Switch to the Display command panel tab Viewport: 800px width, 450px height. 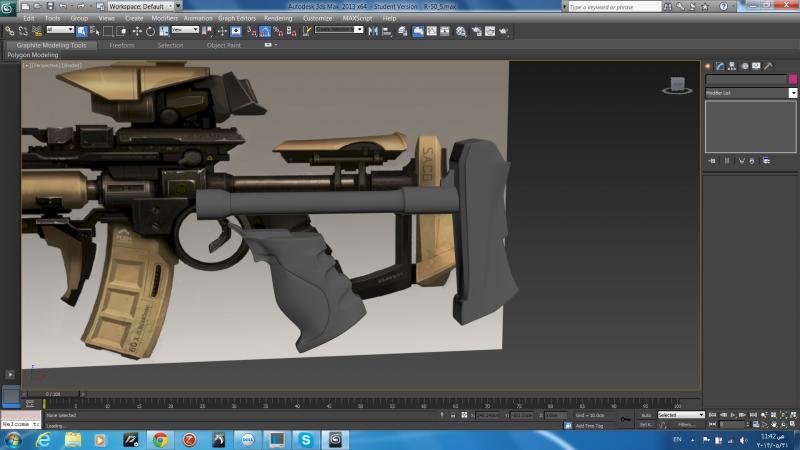coord(756,66)
